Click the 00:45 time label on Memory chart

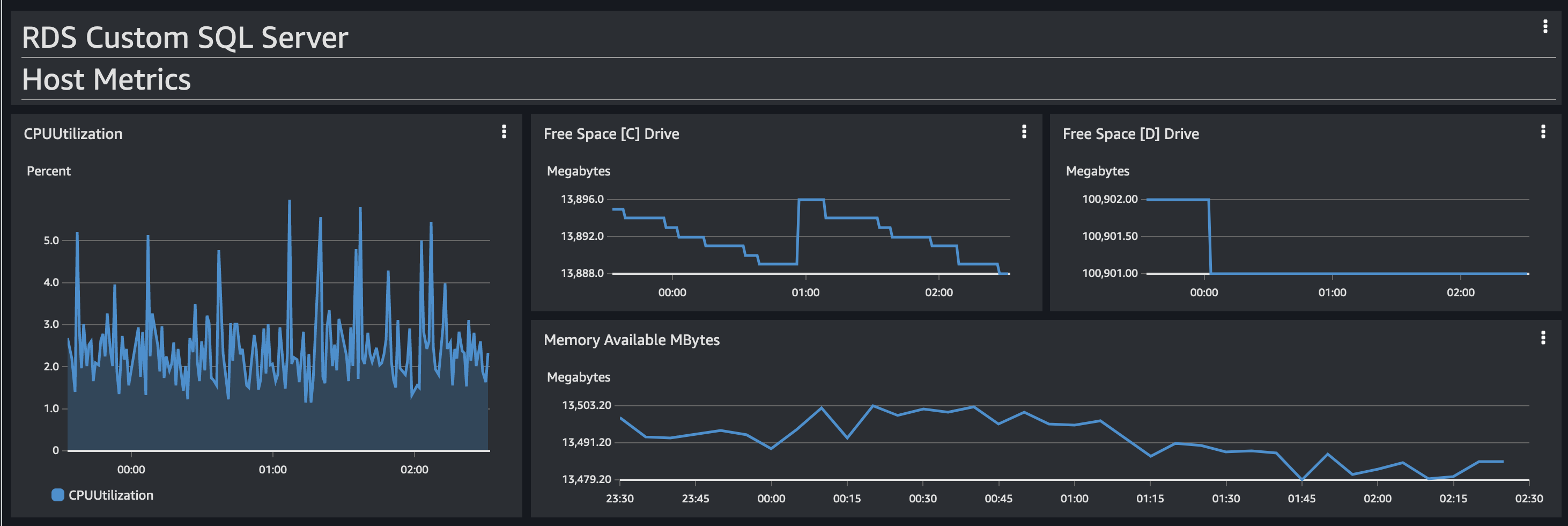(999, 499)
